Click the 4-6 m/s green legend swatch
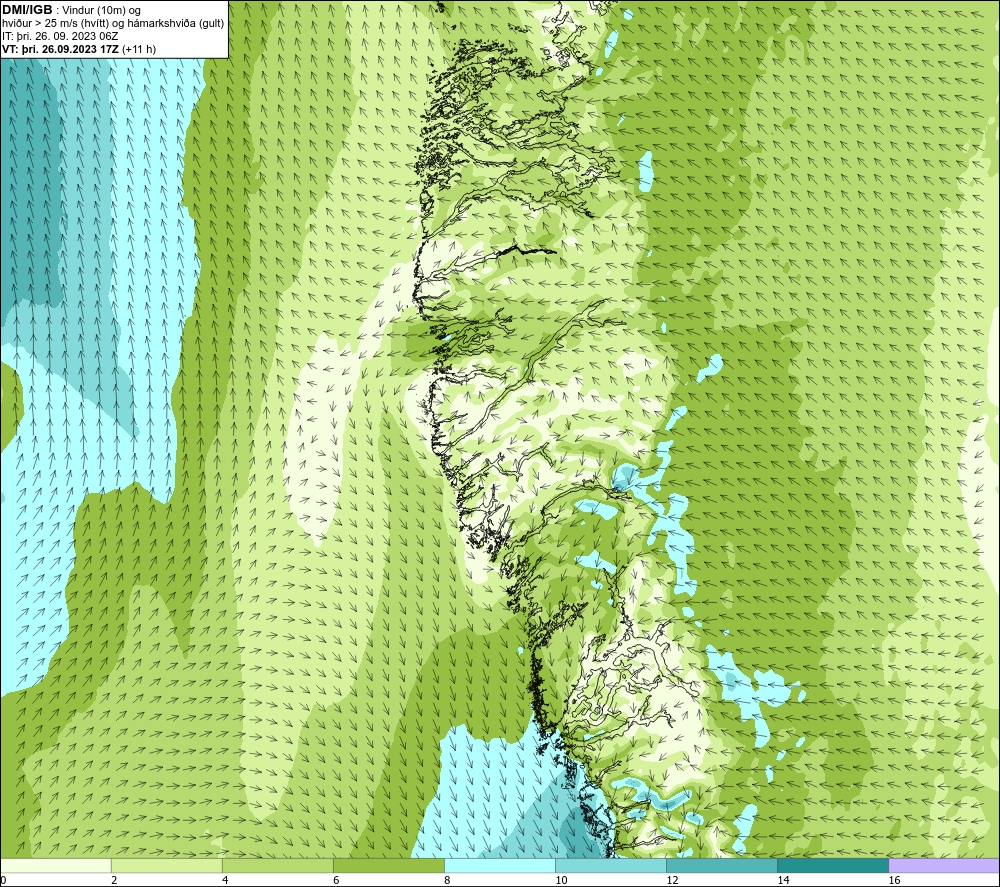The height and width of the screenshot is (887, 1000). [x=277, y=865]
